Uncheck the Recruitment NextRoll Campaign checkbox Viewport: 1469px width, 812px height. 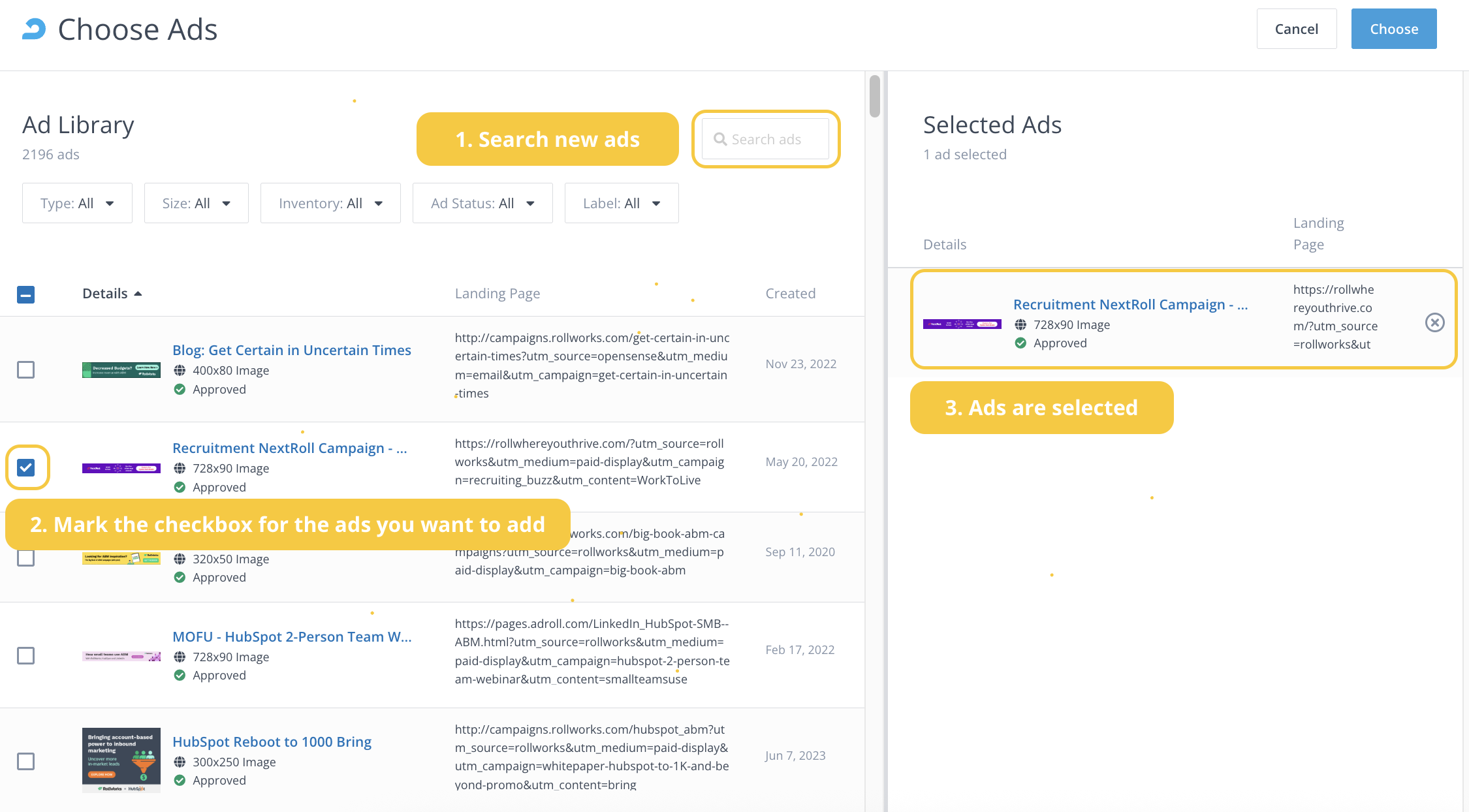26,467
